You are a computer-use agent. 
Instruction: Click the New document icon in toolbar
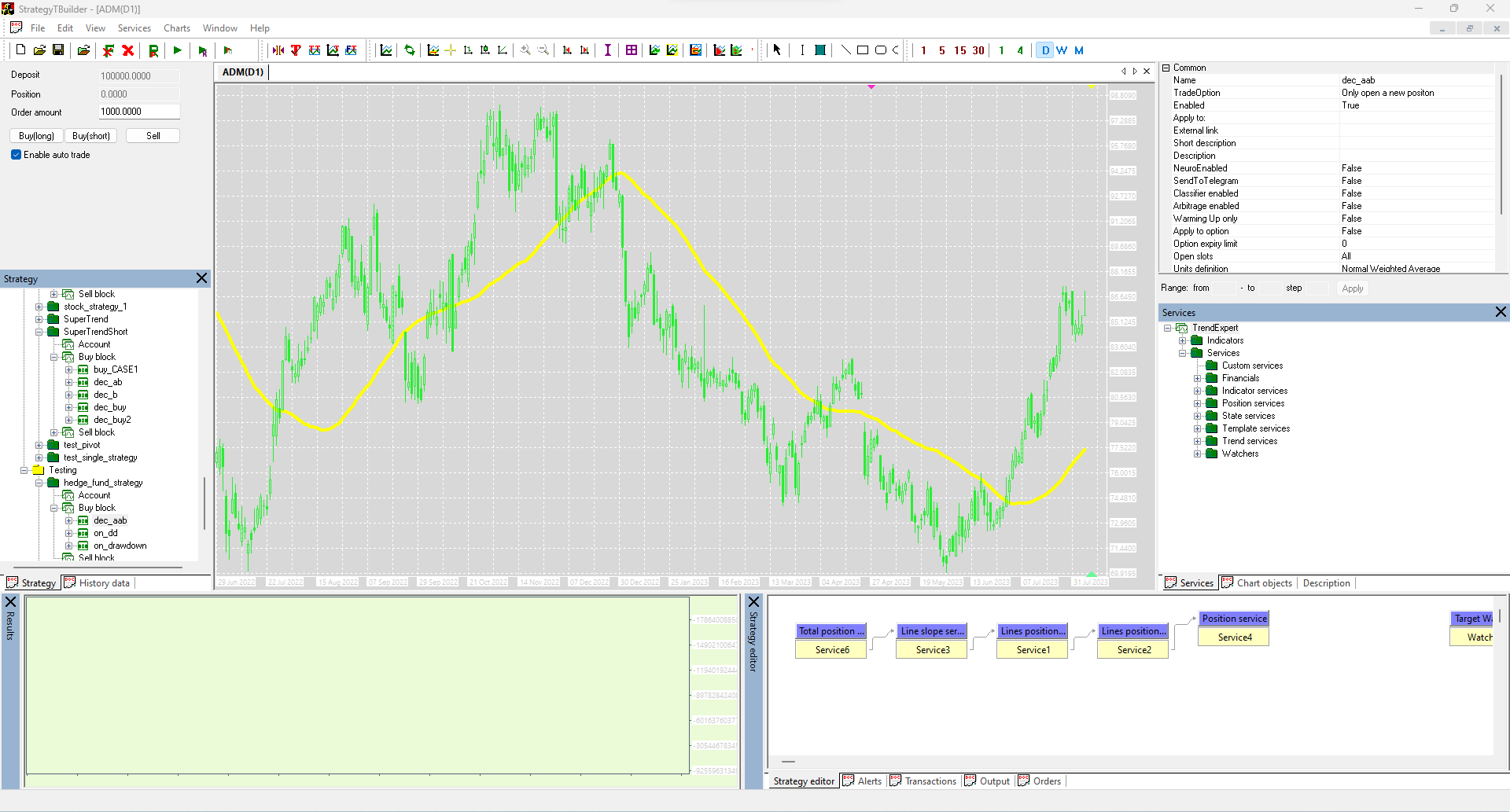click(x=20, y=50)
